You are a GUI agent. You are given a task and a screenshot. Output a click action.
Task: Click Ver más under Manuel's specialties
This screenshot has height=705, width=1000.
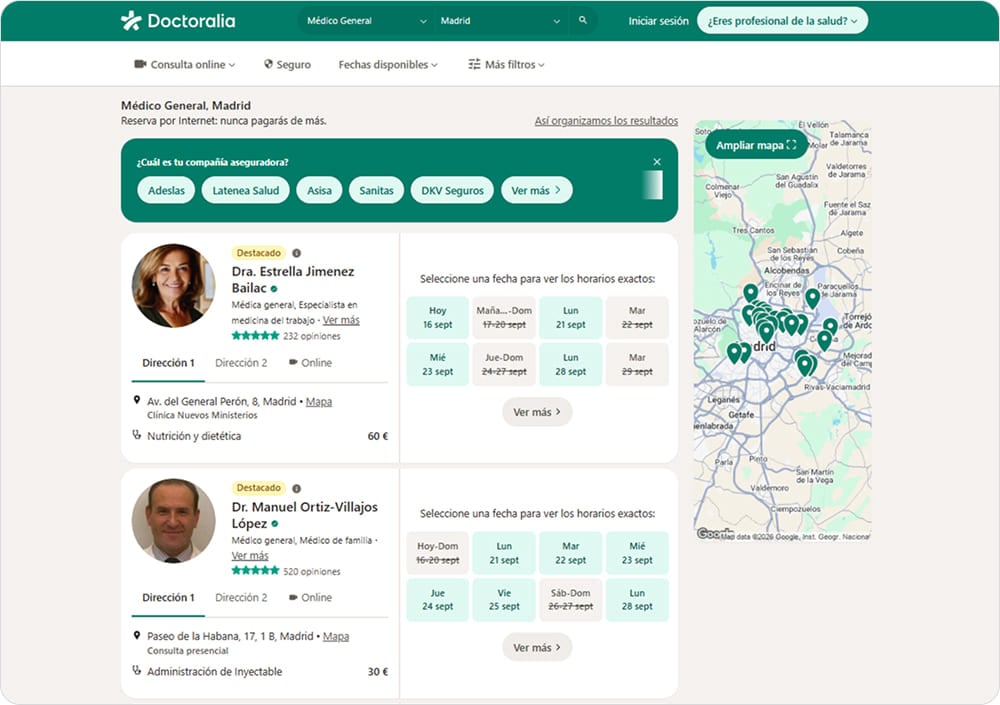click(x=250, y=556)
